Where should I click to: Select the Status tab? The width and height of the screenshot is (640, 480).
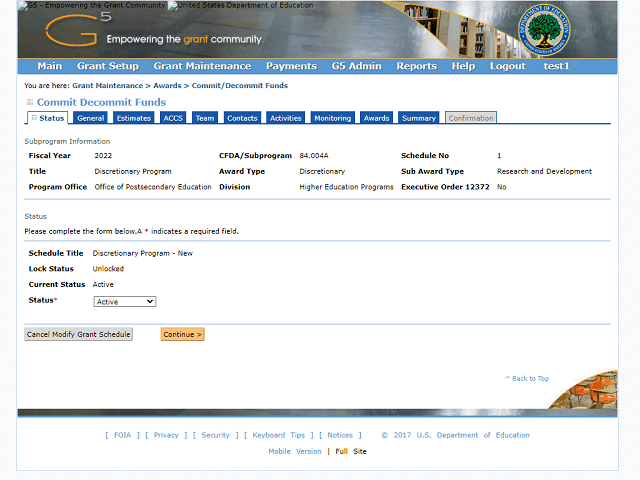[x=48, y=118]
